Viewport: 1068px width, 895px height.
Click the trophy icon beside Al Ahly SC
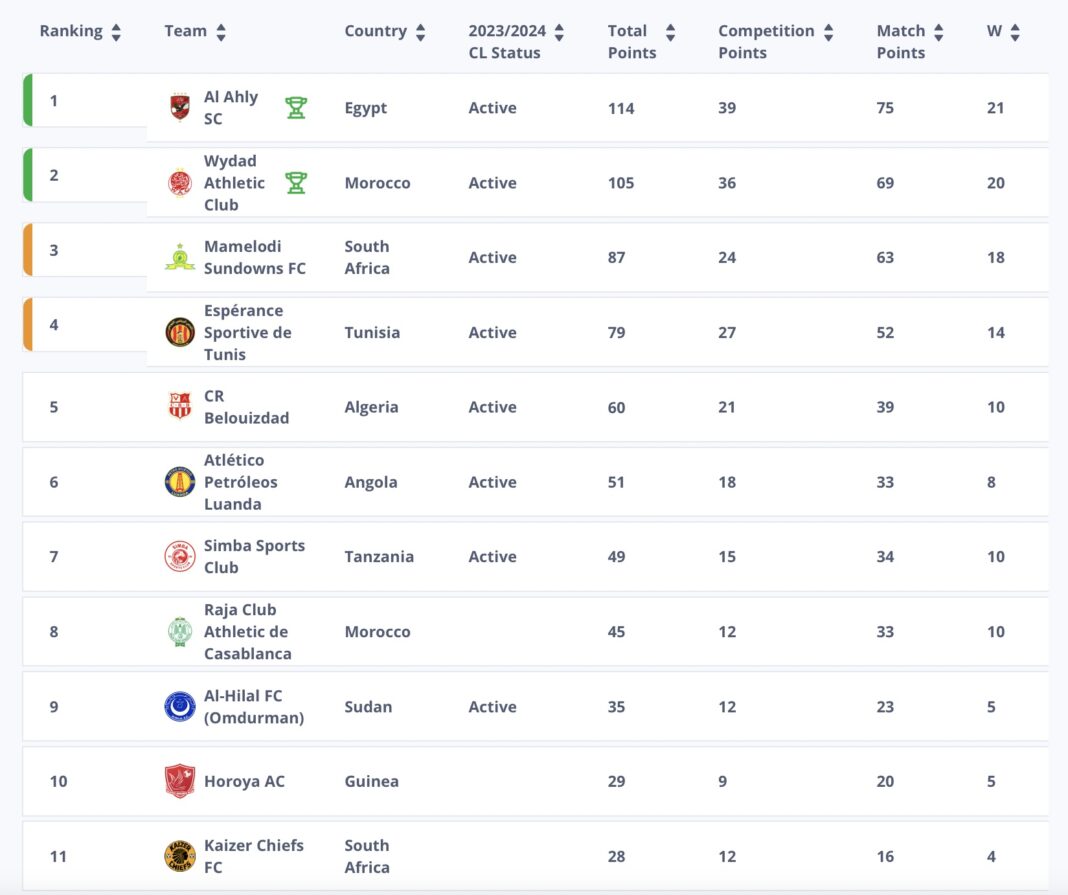[x=295, y=107]
